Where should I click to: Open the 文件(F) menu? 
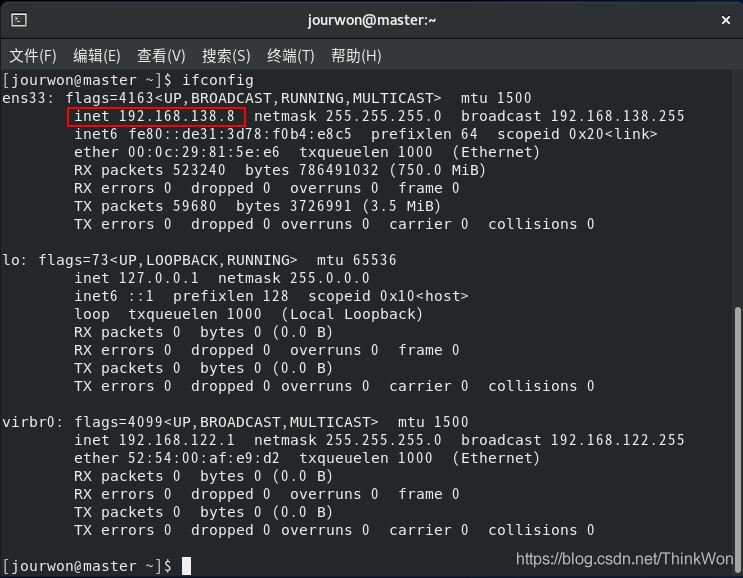coord(33,56)
